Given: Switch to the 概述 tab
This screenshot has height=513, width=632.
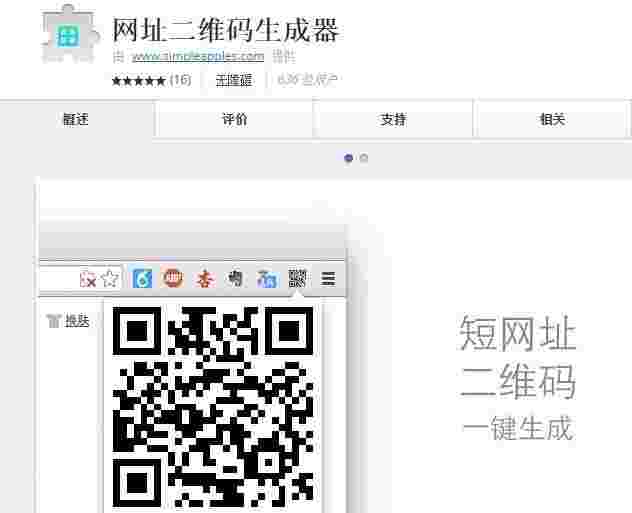Looking at the screenshot, I should click(x=76, y=119).
